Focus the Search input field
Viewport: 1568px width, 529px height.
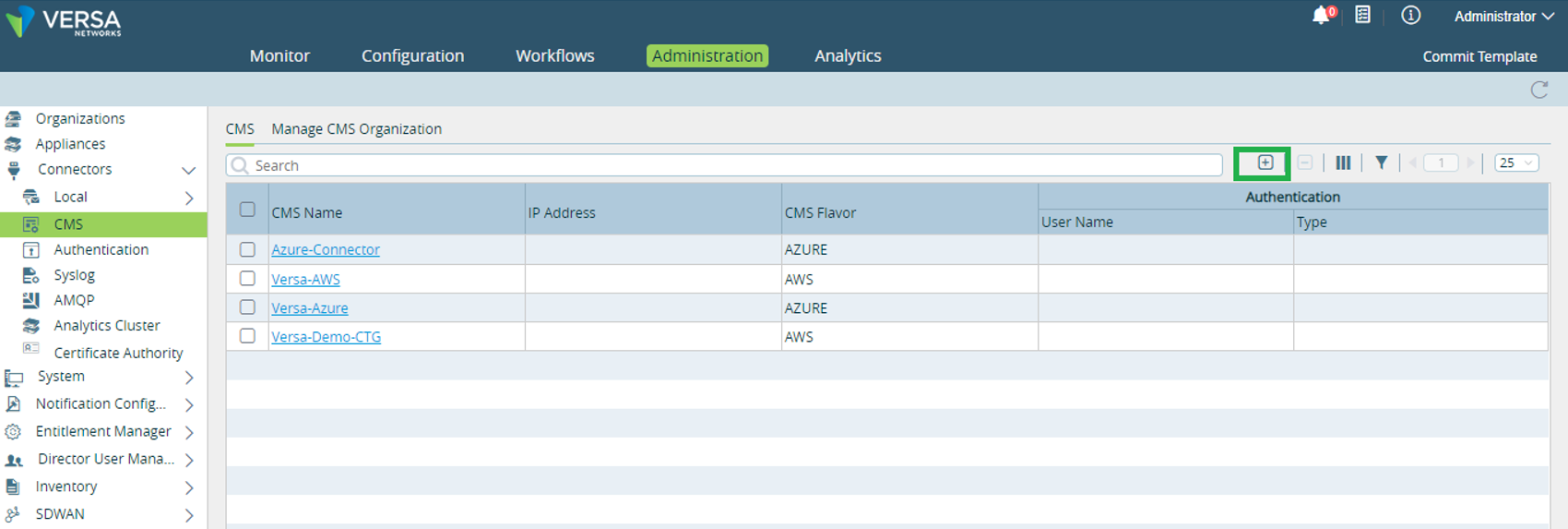click(724, 165)
